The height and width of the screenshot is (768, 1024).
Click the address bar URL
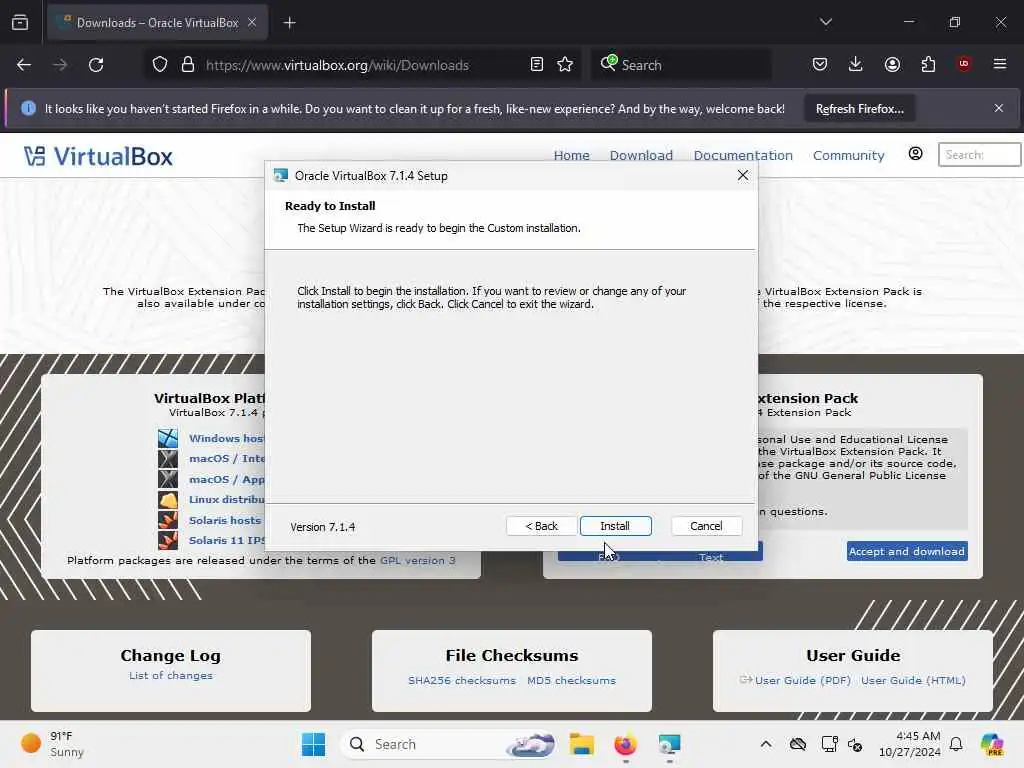point(337,65)
